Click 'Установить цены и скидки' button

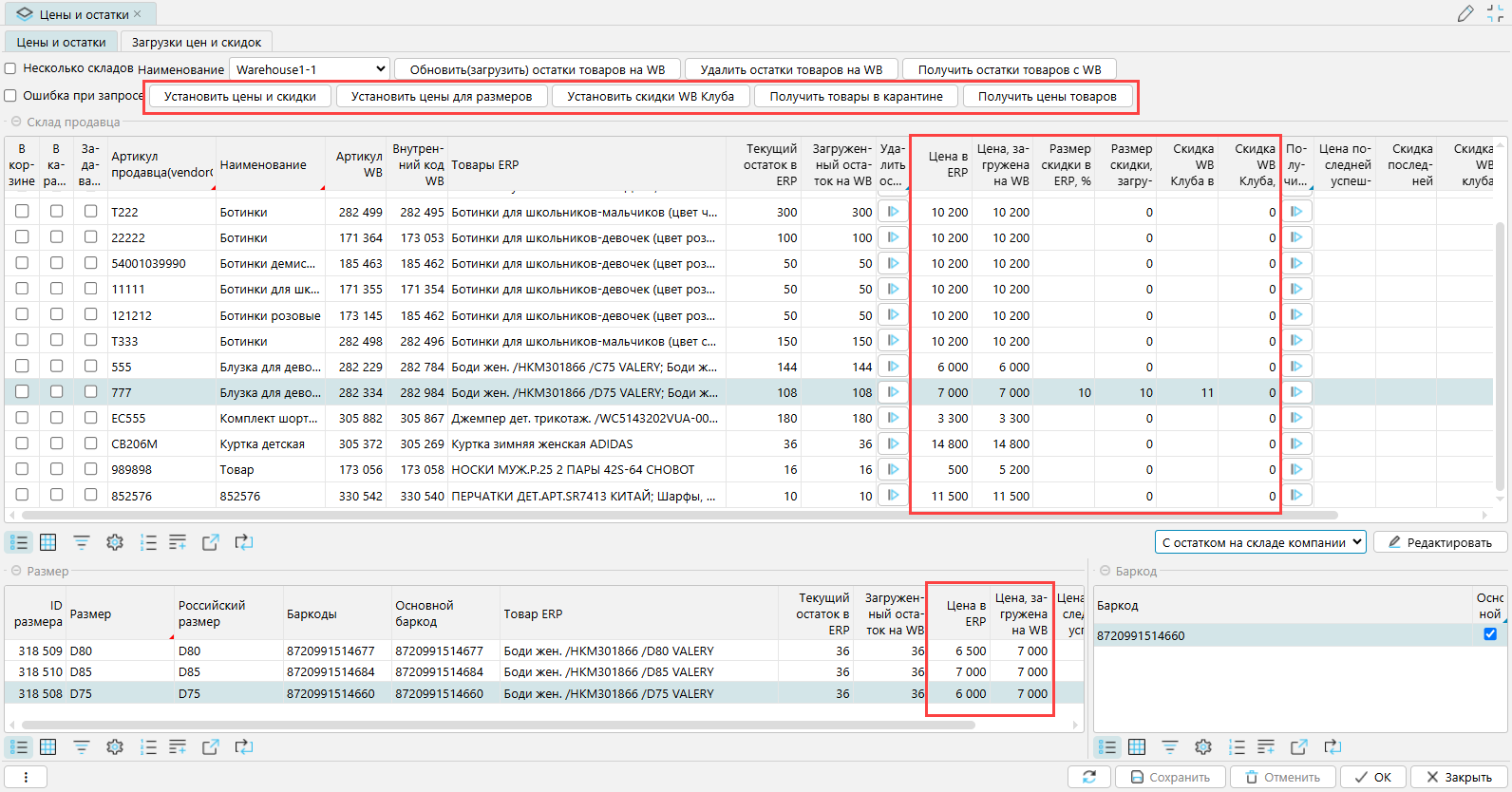(240, 96)
